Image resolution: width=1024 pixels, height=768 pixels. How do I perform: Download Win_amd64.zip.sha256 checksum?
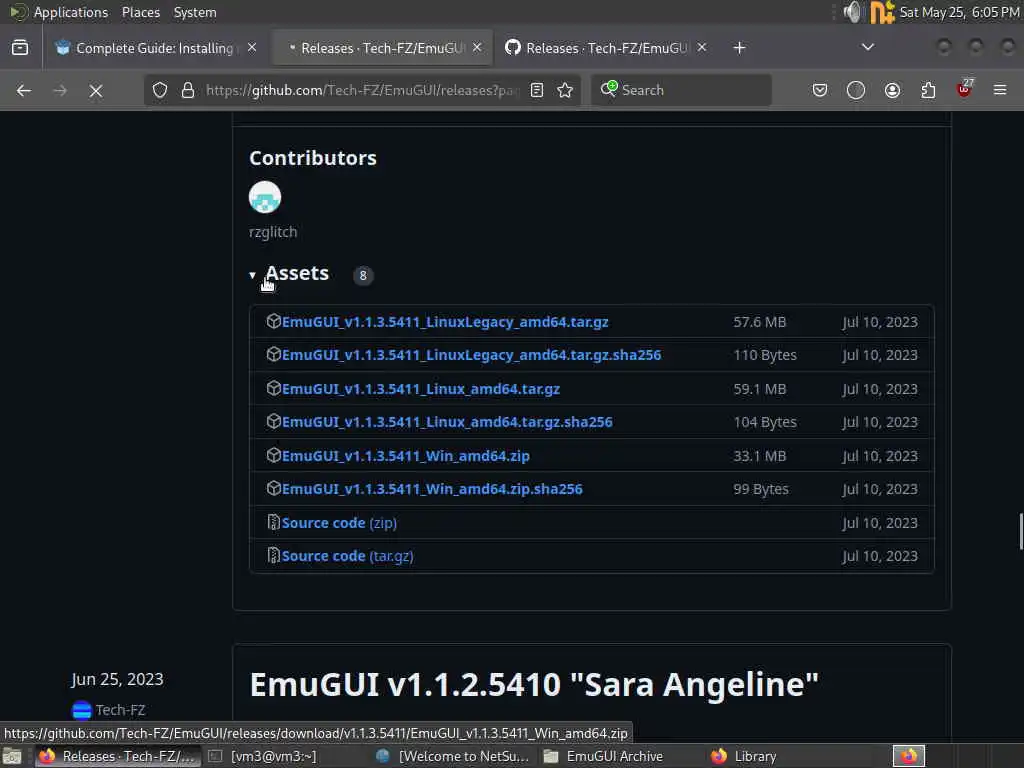pos(432,489)
